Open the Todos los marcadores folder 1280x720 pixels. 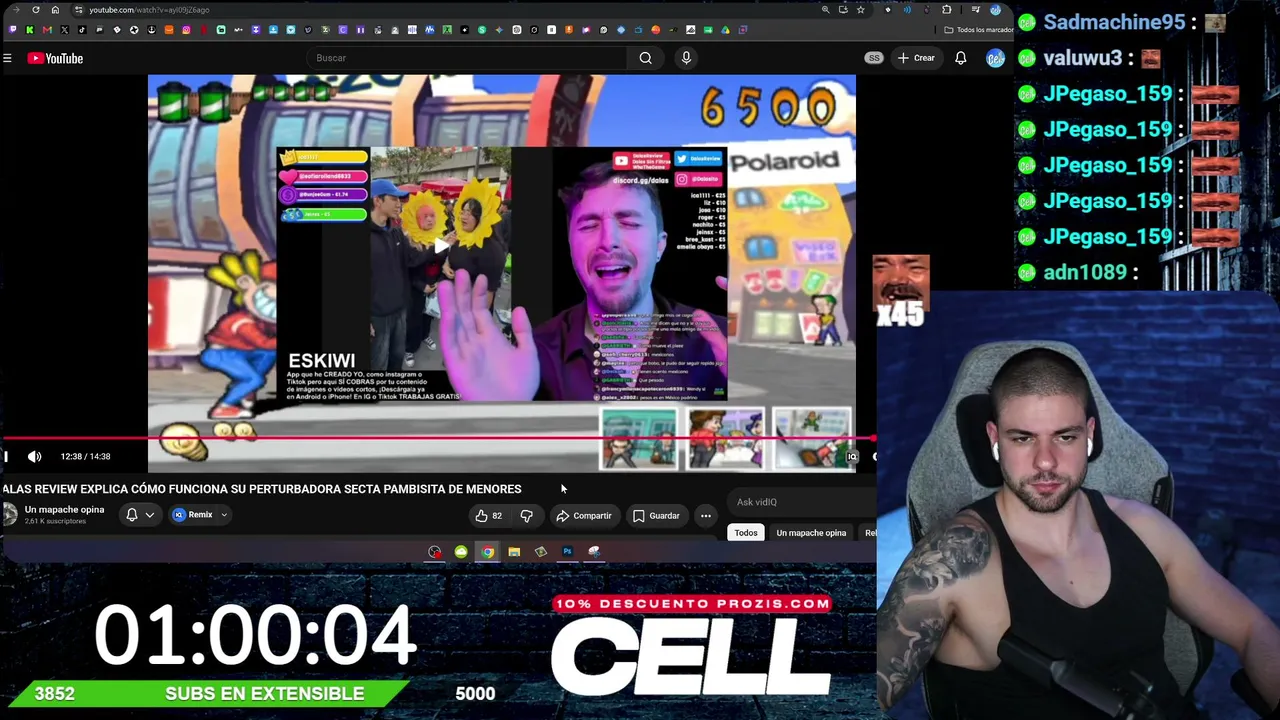click(x=978, y=30)
